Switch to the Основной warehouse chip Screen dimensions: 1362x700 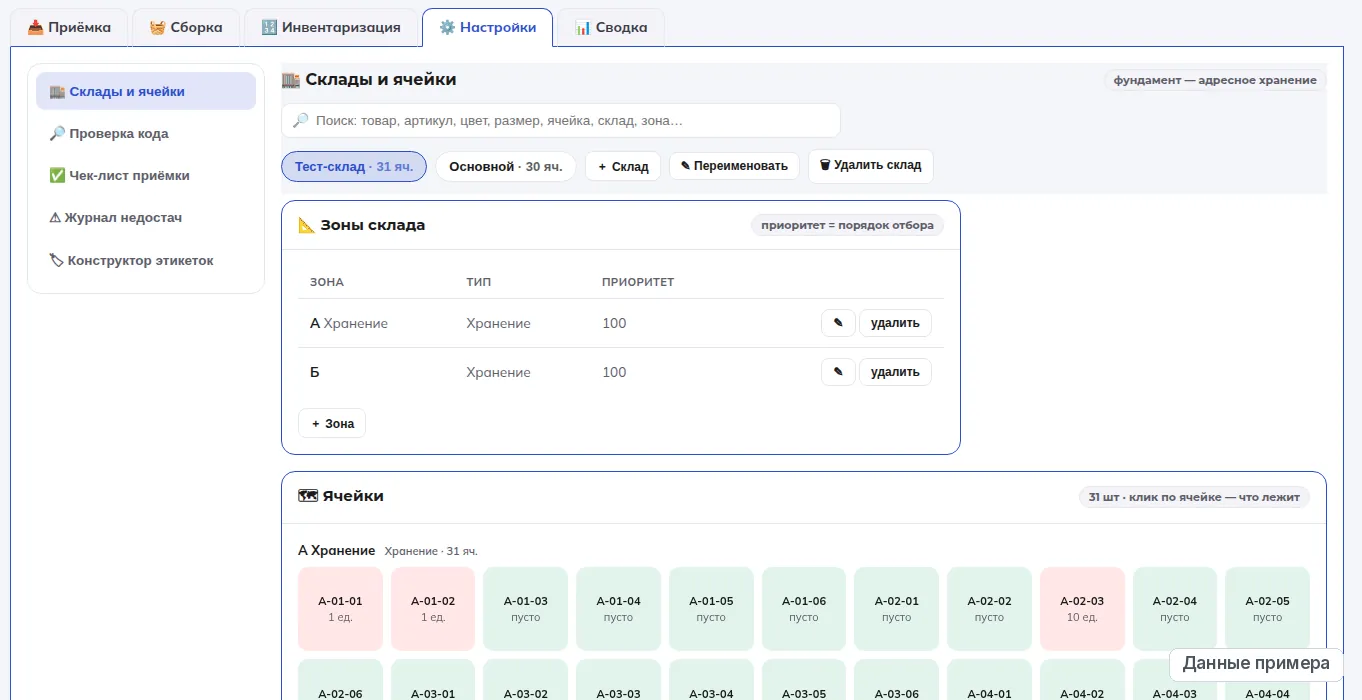pyautogui.click(x=506, y=166)
